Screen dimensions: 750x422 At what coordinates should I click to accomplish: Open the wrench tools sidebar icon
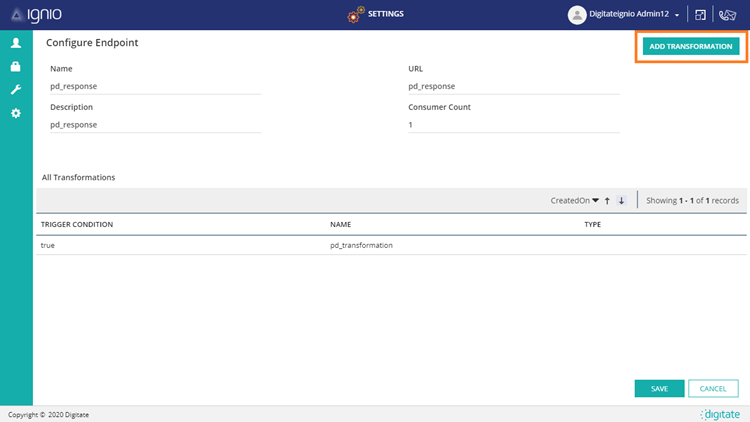[16, 90]
